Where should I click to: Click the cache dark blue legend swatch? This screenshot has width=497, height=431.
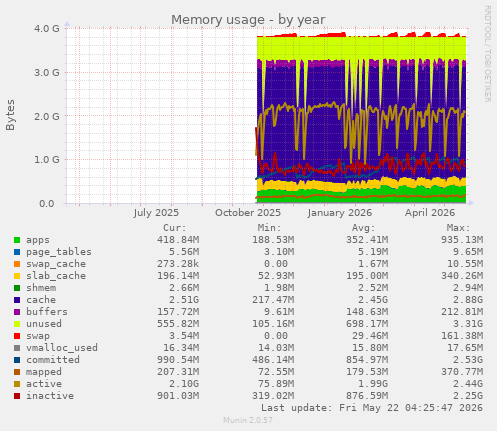point(17,300)
